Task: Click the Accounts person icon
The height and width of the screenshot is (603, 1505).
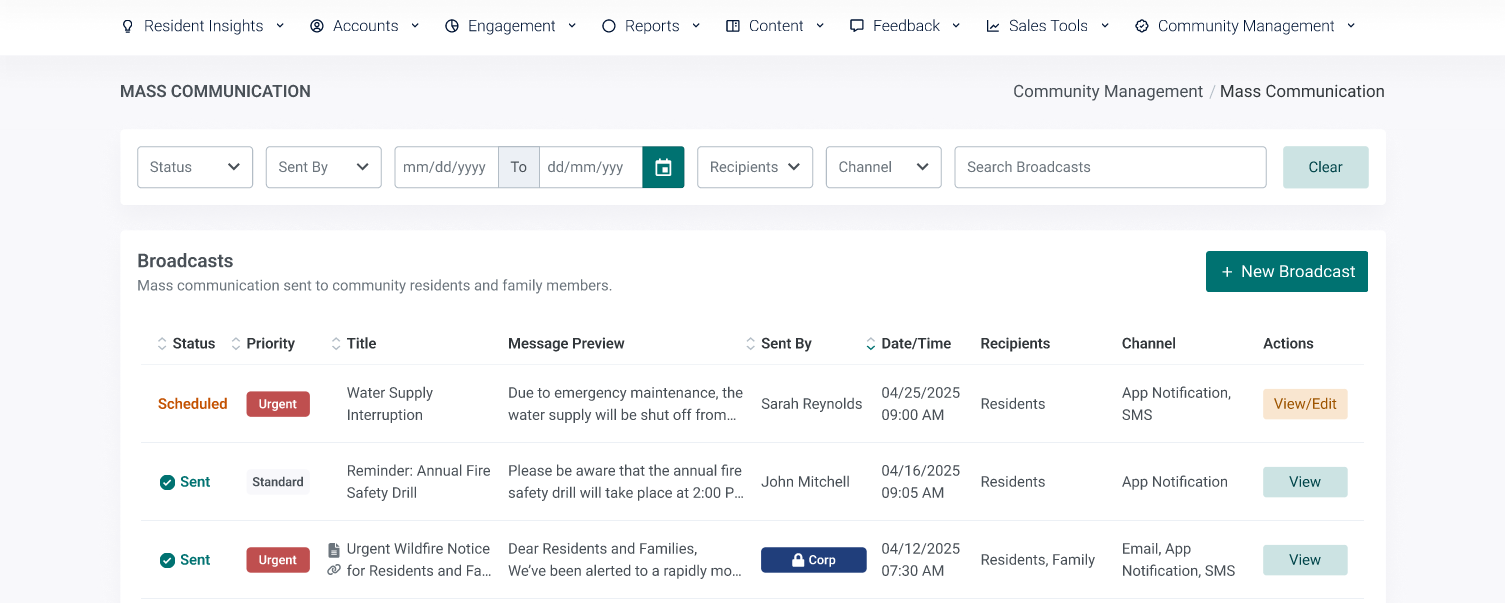Action: (317, 26)
